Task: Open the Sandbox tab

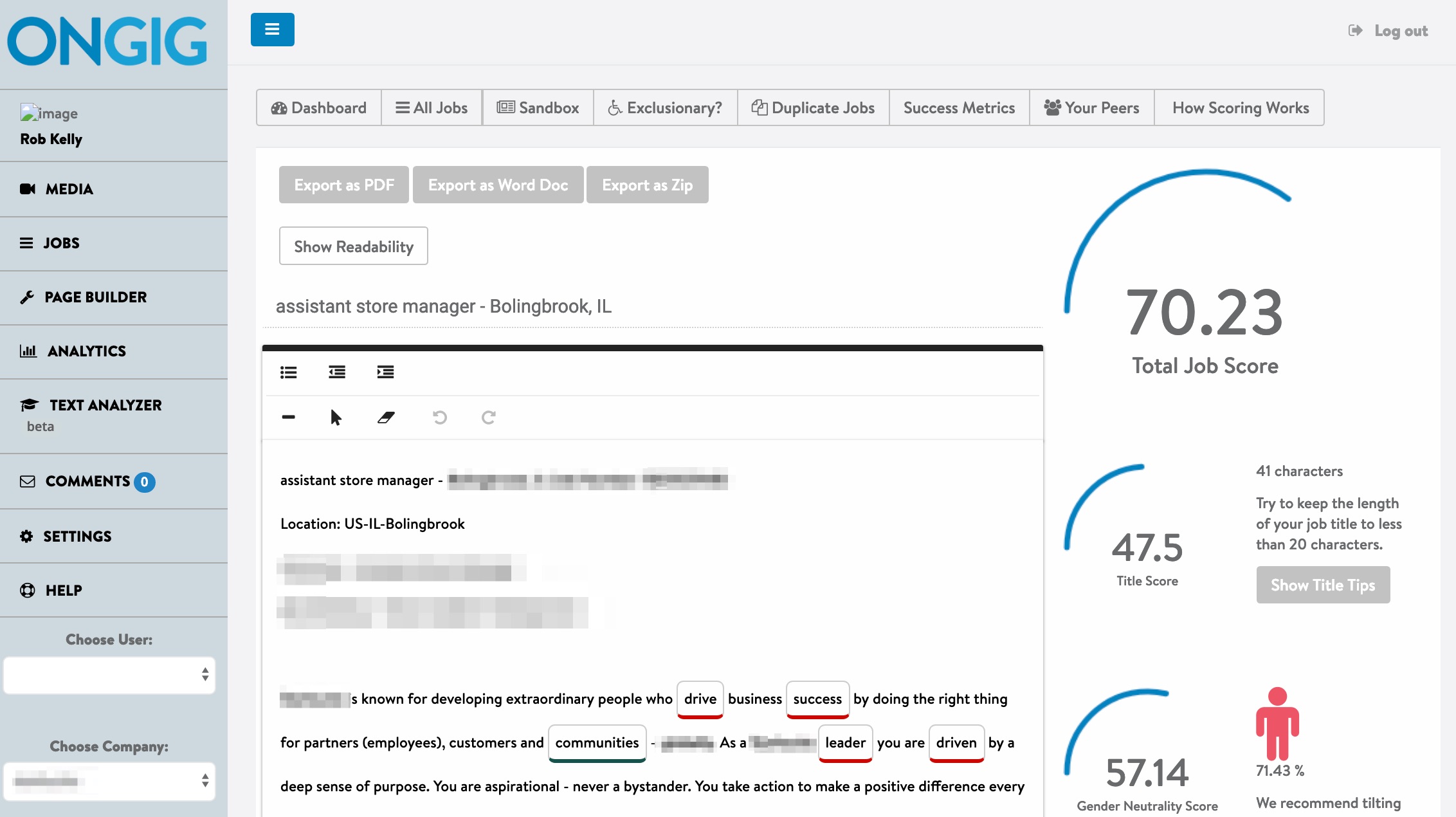Action: click(x=538, y=107)
